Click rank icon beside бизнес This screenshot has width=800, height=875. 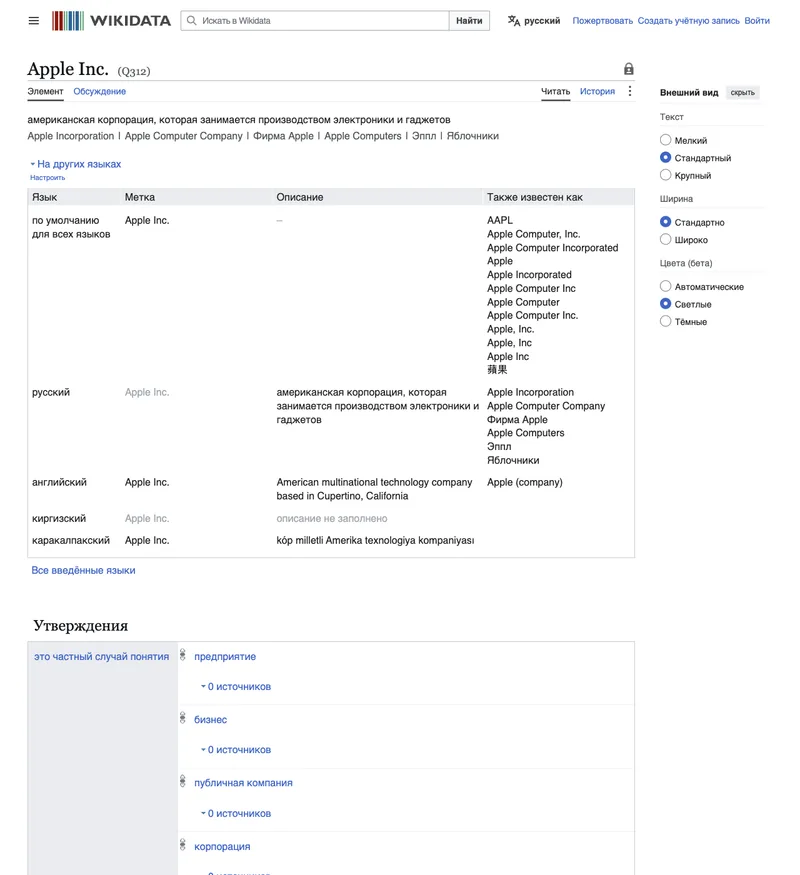click(182, 718)
